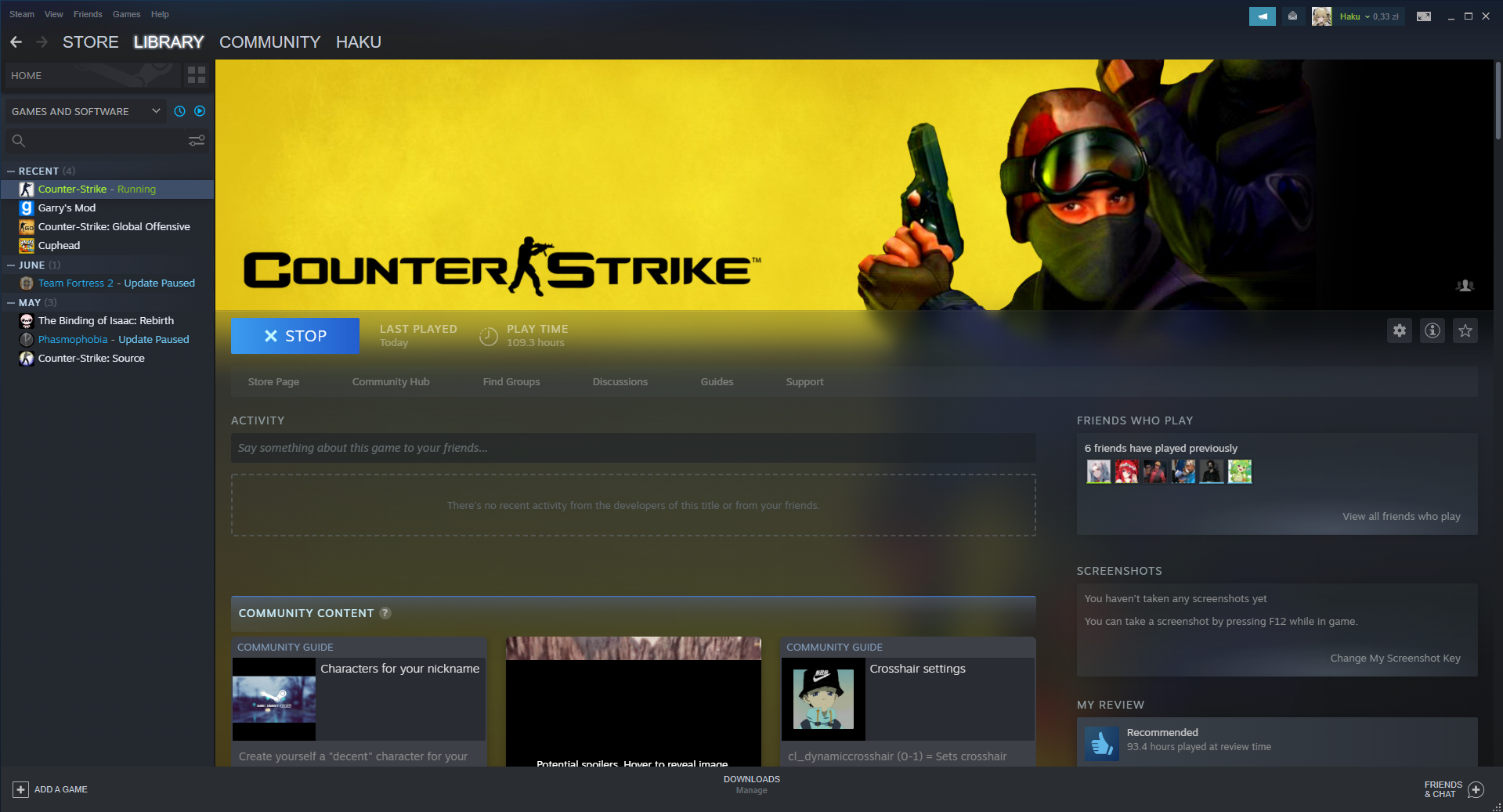Image resolution: width=1503 pixels, height=812 pixels.
Task: Switch to Big Picture mode icon
Action: point(1424,16)
